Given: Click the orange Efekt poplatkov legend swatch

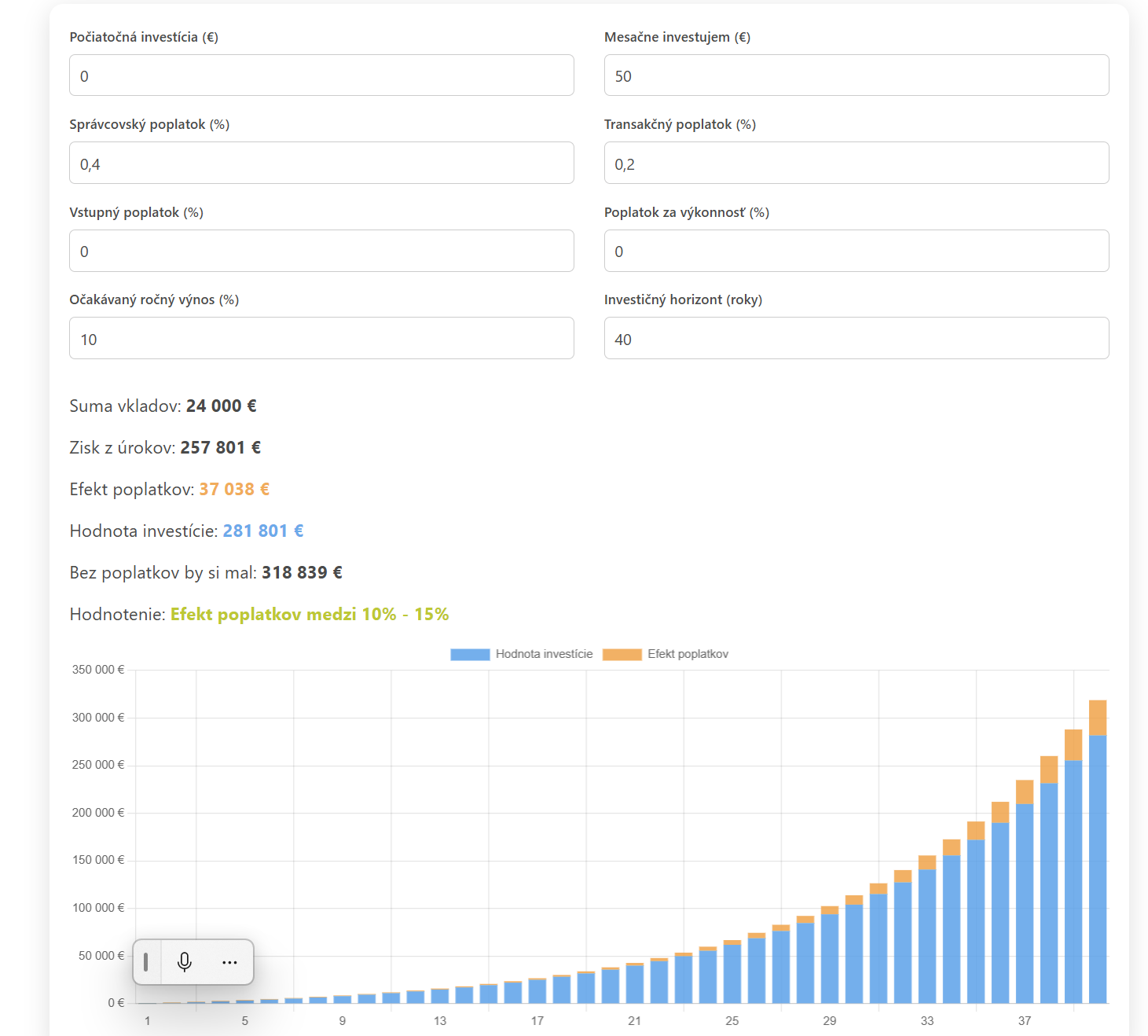Looking at the screenshot, I should pos(622,655).
